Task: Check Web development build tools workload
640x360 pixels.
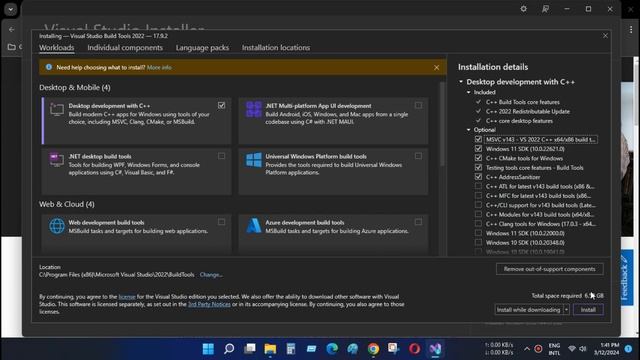Action: pyautogui.click(x=221, y=222)
